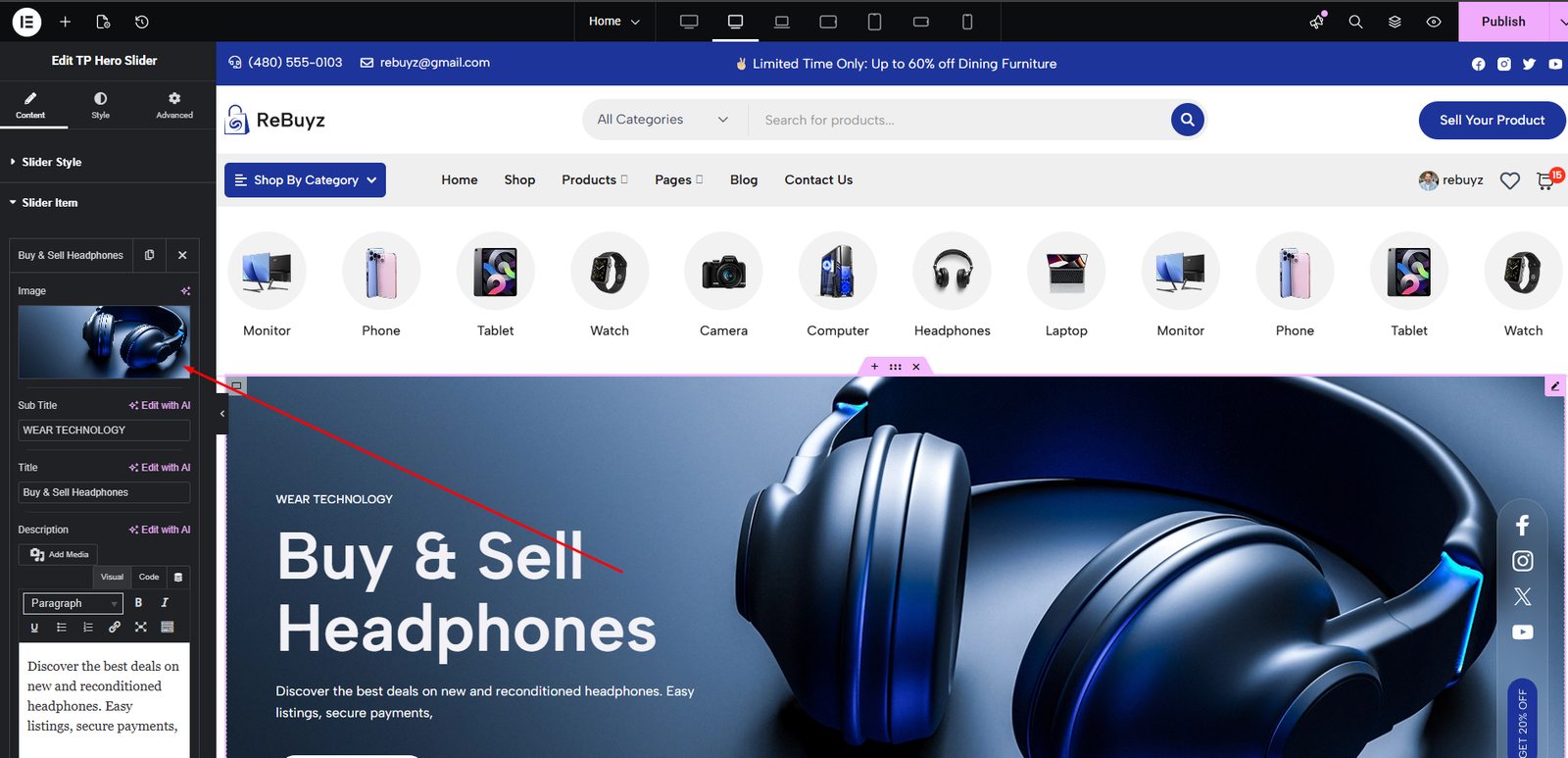The width and height of the screenshot is (1568, 758).
Task: Open the Finder search icon in editor bar
Action: point(1355,22)
